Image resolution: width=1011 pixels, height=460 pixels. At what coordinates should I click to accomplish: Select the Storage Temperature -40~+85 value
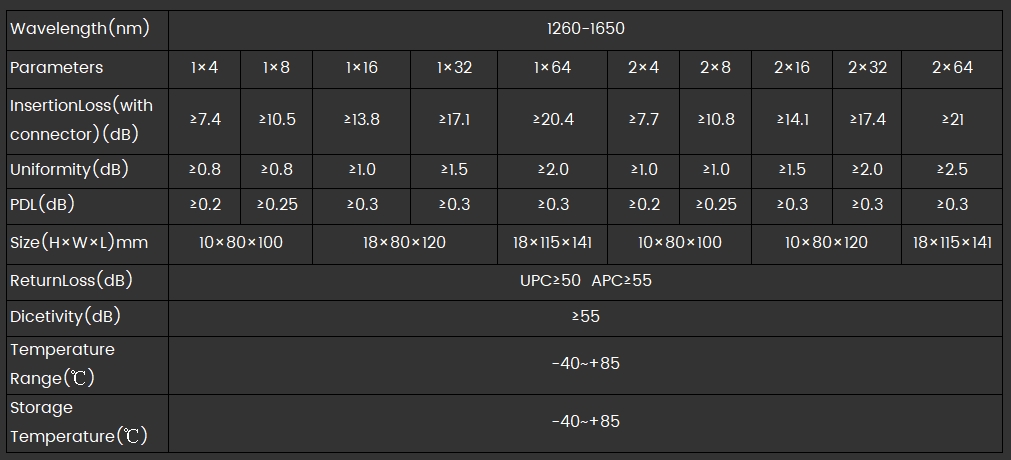coord(585,423)
